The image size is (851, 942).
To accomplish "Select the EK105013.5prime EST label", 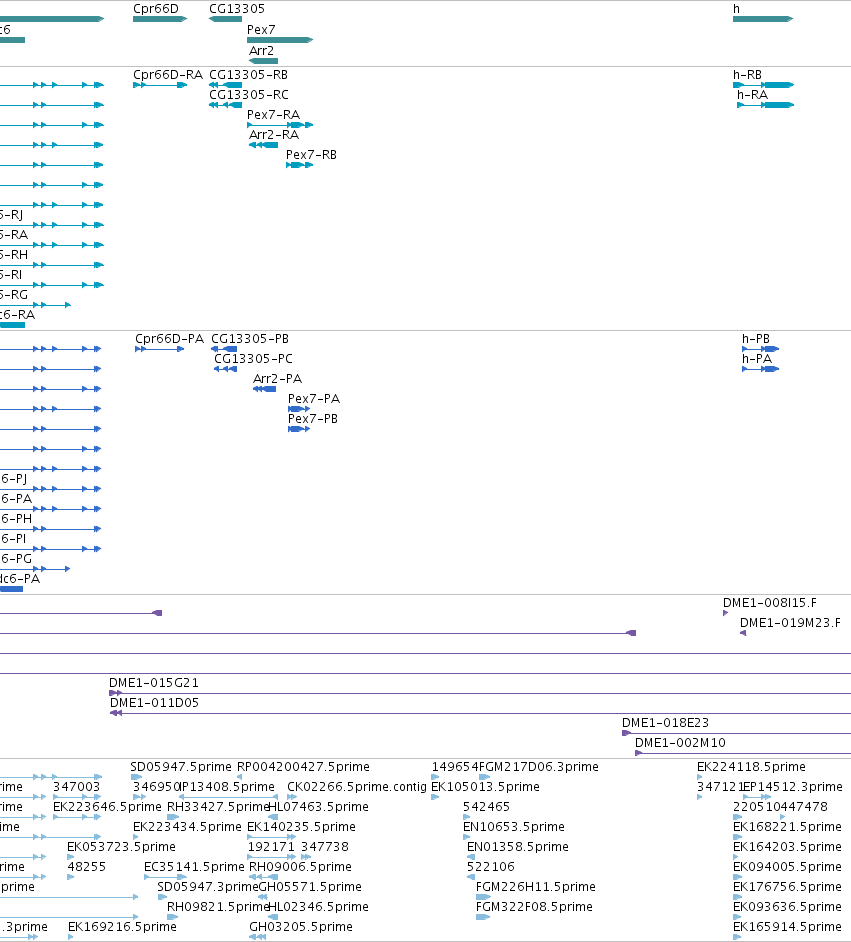I will coord(485,786).
